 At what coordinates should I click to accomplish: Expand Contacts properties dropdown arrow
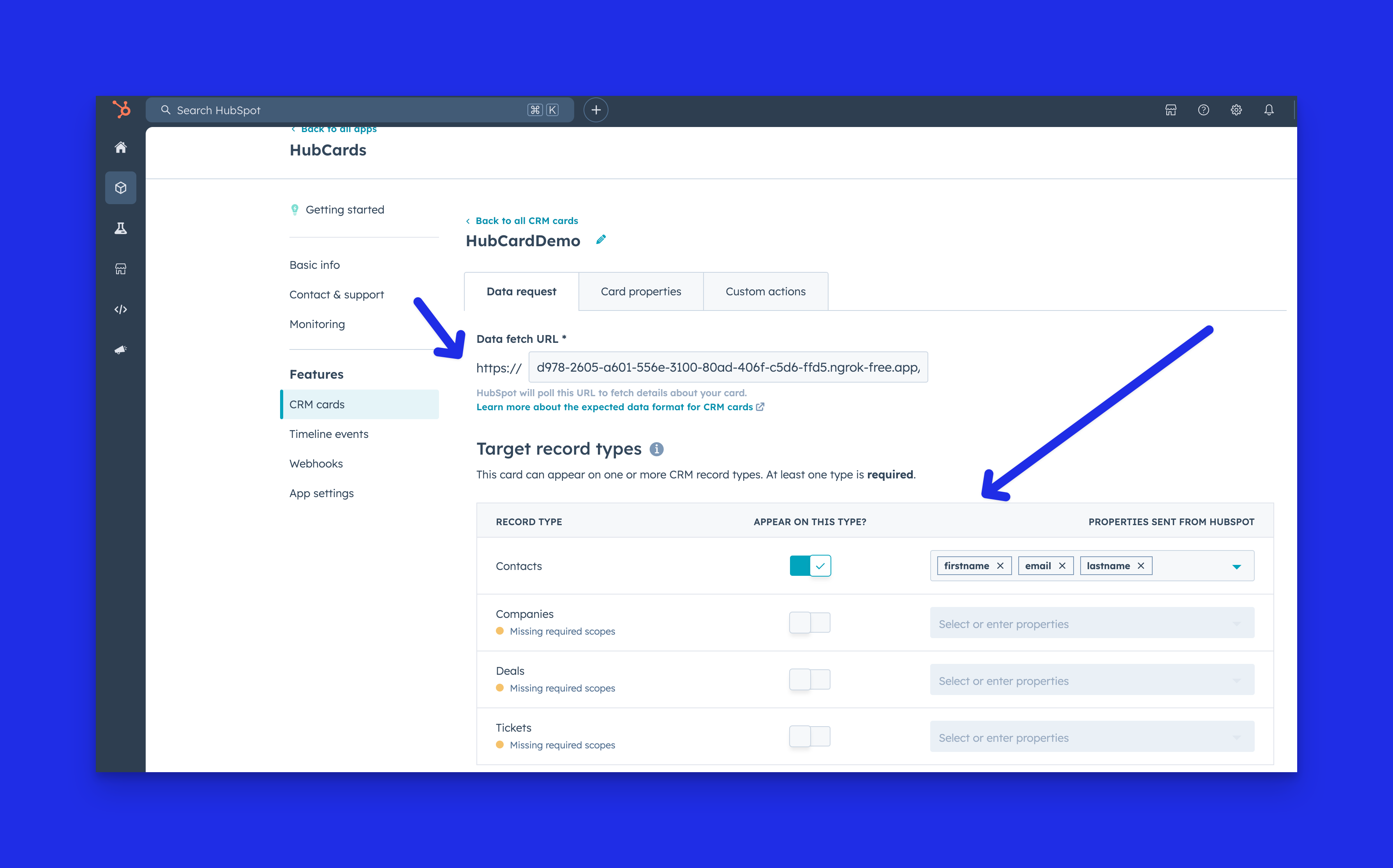(1236, 566)
